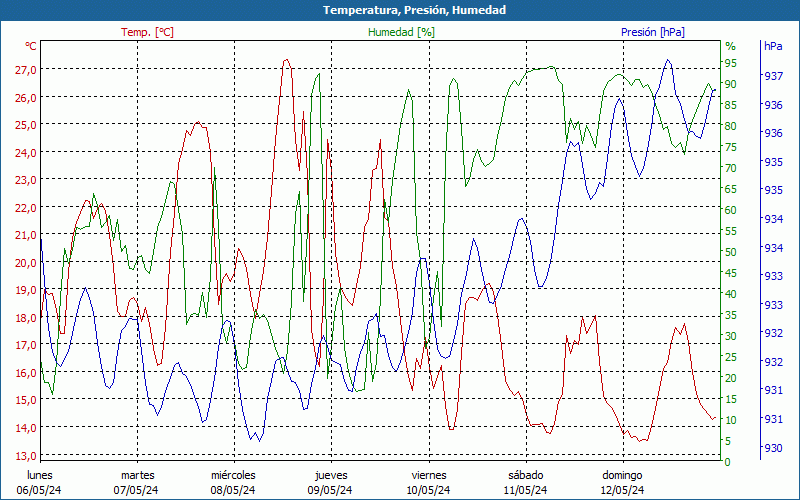Click the '26,0' temperature axis value
Image resolution: width=800 pixels, height=500 pixels.
coord(26,97)
